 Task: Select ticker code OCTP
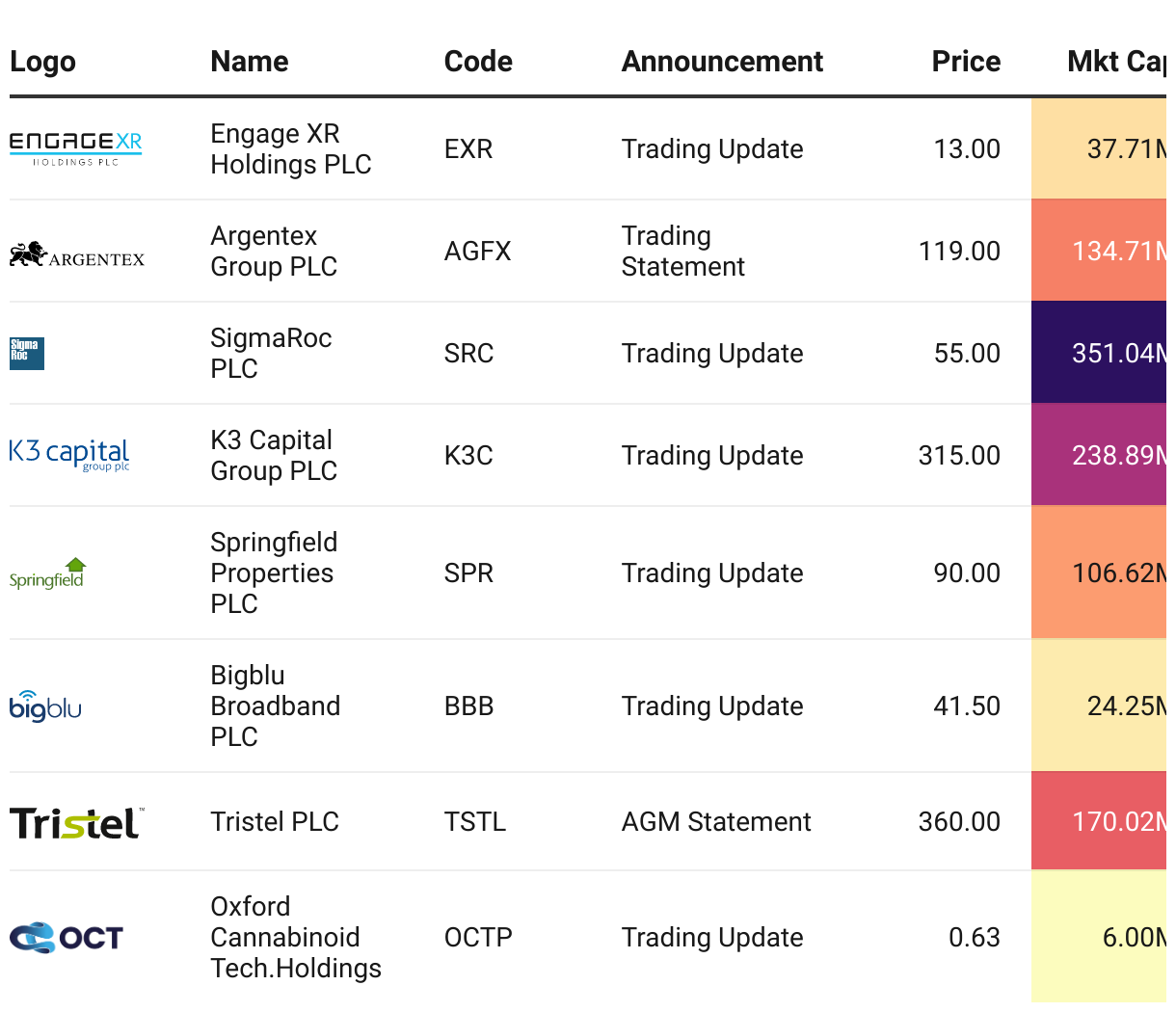(x=478, y=938)
